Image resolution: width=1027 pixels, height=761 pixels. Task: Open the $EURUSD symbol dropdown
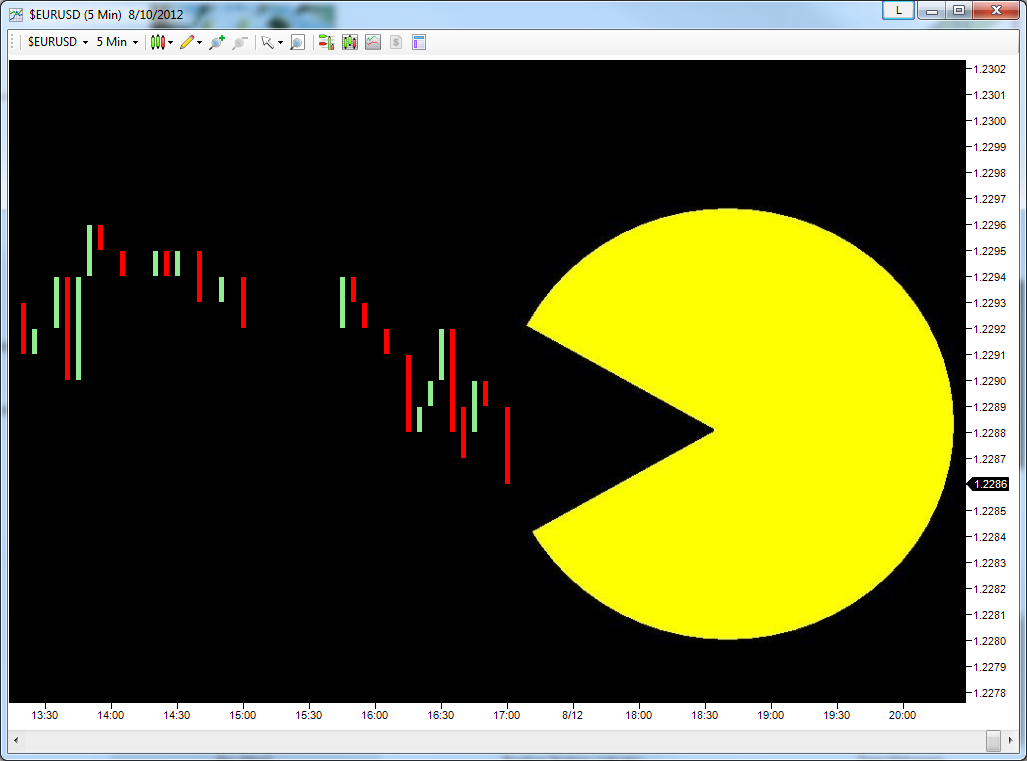point(58,42)
